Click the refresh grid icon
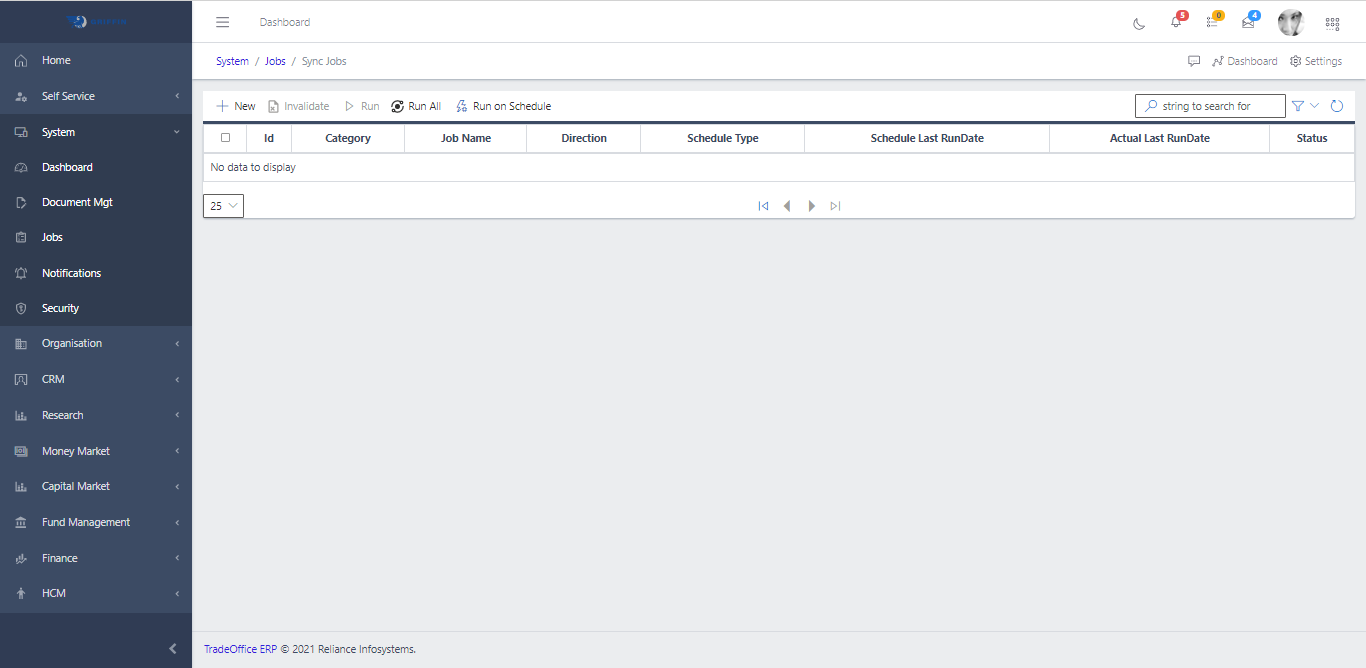Image resolution: width=1366 pixels, height=668 pixels. pos(1337,106)
